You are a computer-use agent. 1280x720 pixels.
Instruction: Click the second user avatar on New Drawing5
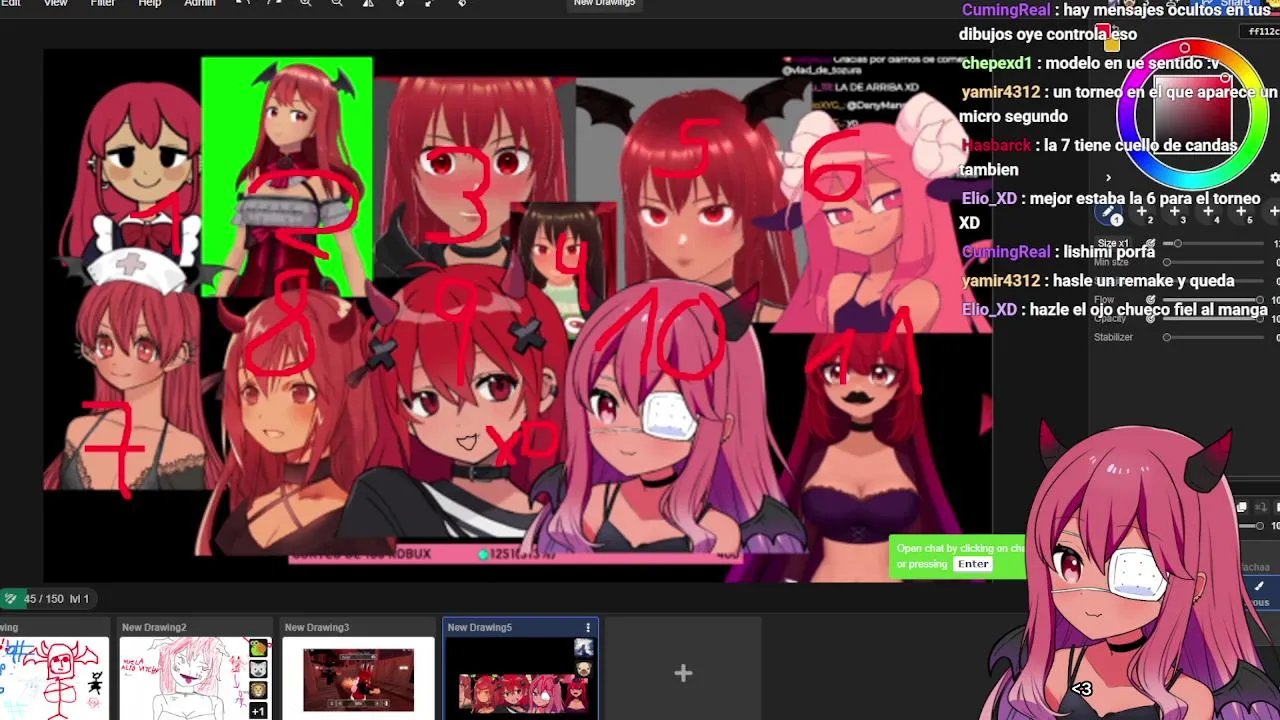(584, 669)
